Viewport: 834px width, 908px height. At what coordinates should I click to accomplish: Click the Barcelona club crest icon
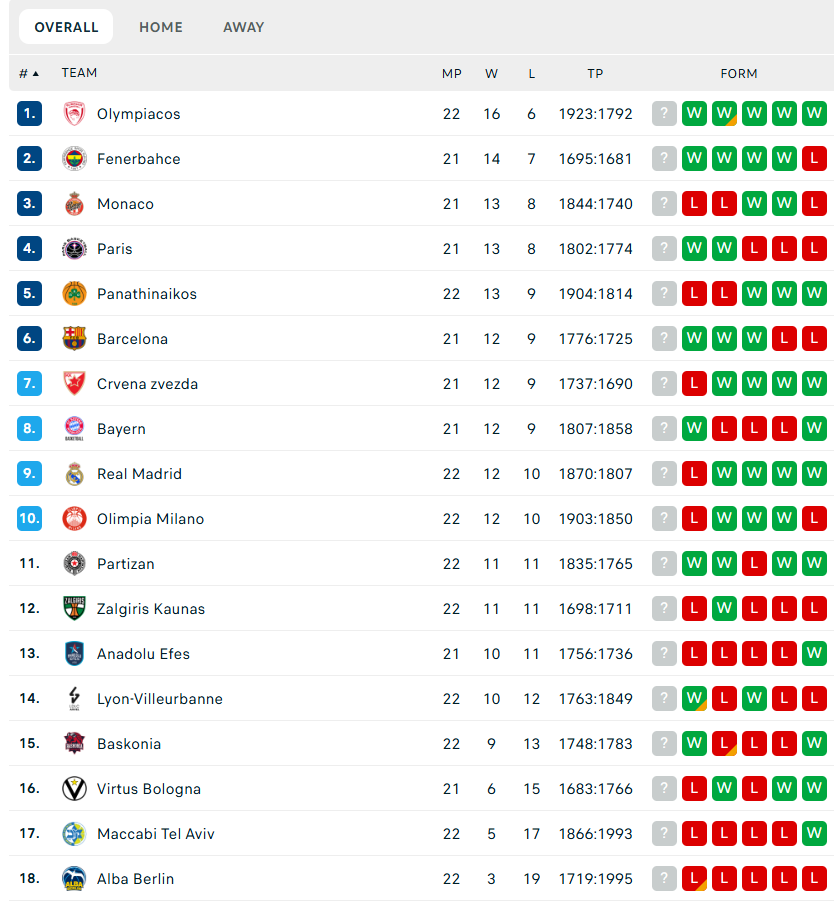click(74, 339)
